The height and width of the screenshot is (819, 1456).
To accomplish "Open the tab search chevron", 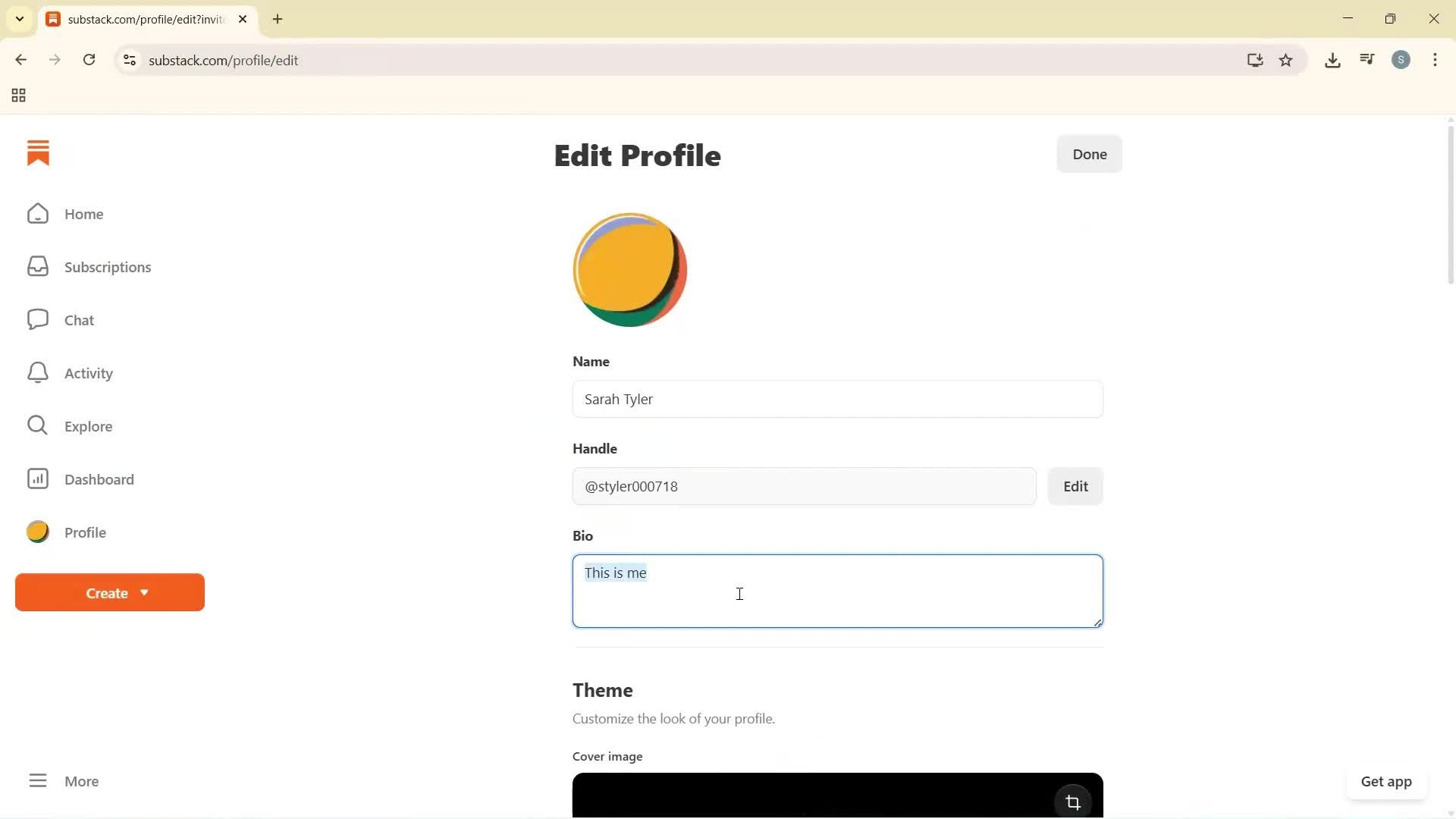I will 20,19.
